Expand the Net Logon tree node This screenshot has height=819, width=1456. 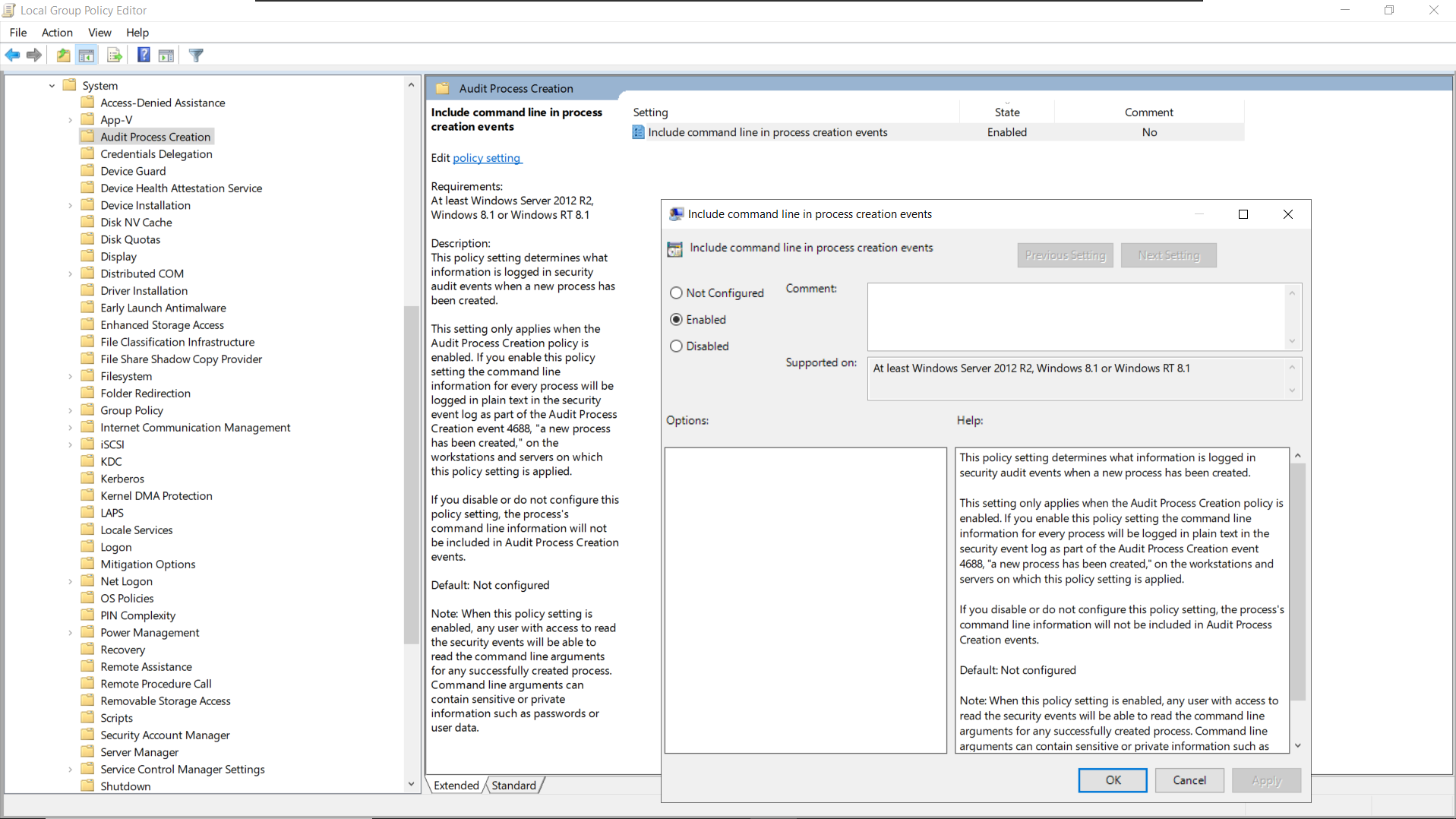(x=70, y=581)
